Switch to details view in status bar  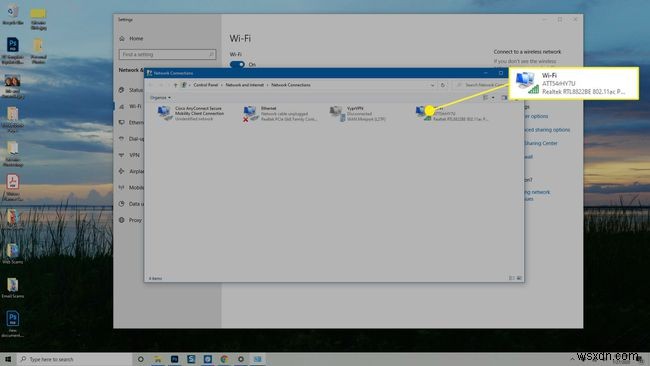tap(512, 278)
